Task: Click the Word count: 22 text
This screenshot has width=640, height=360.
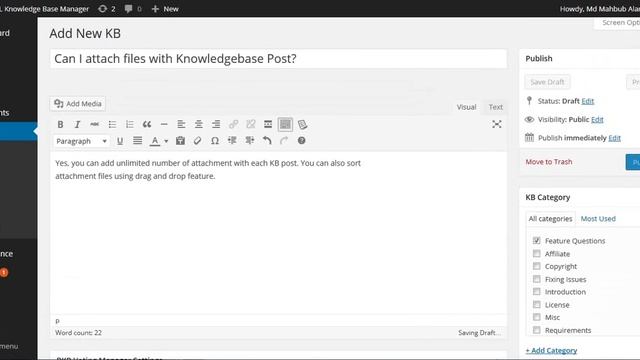Action: (78, 333)
